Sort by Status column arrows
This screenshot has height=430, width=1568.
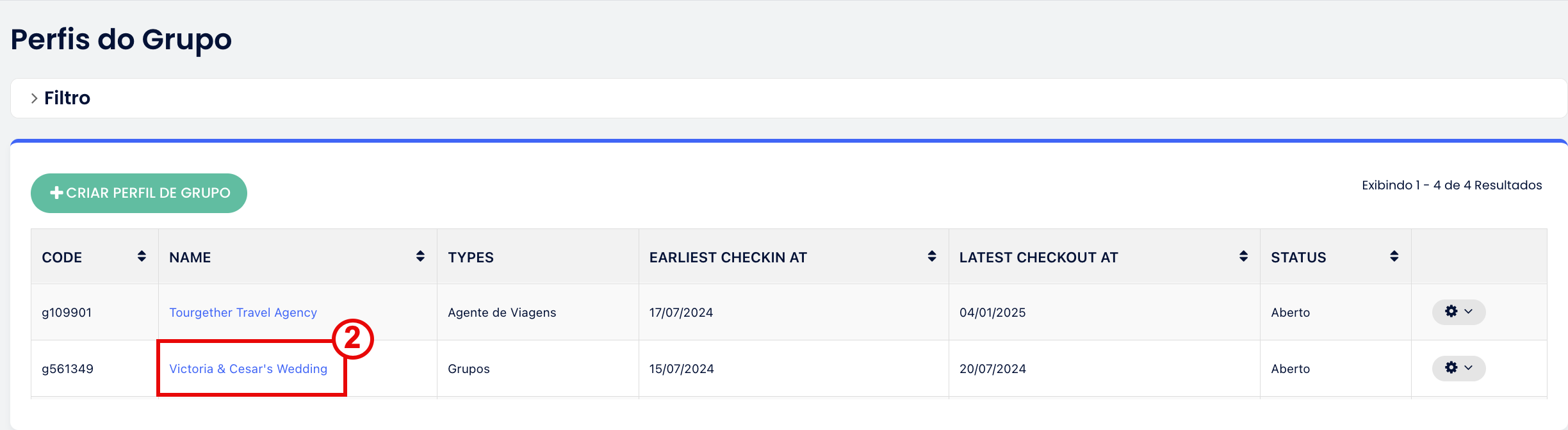tap(1394, 257)
